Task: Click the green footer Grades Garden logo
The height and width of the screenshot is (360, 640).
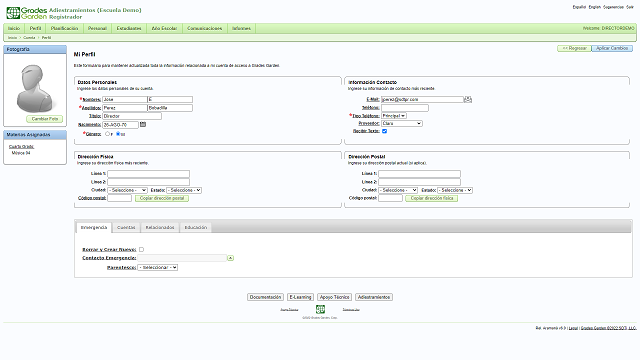Action: point(320,309)
